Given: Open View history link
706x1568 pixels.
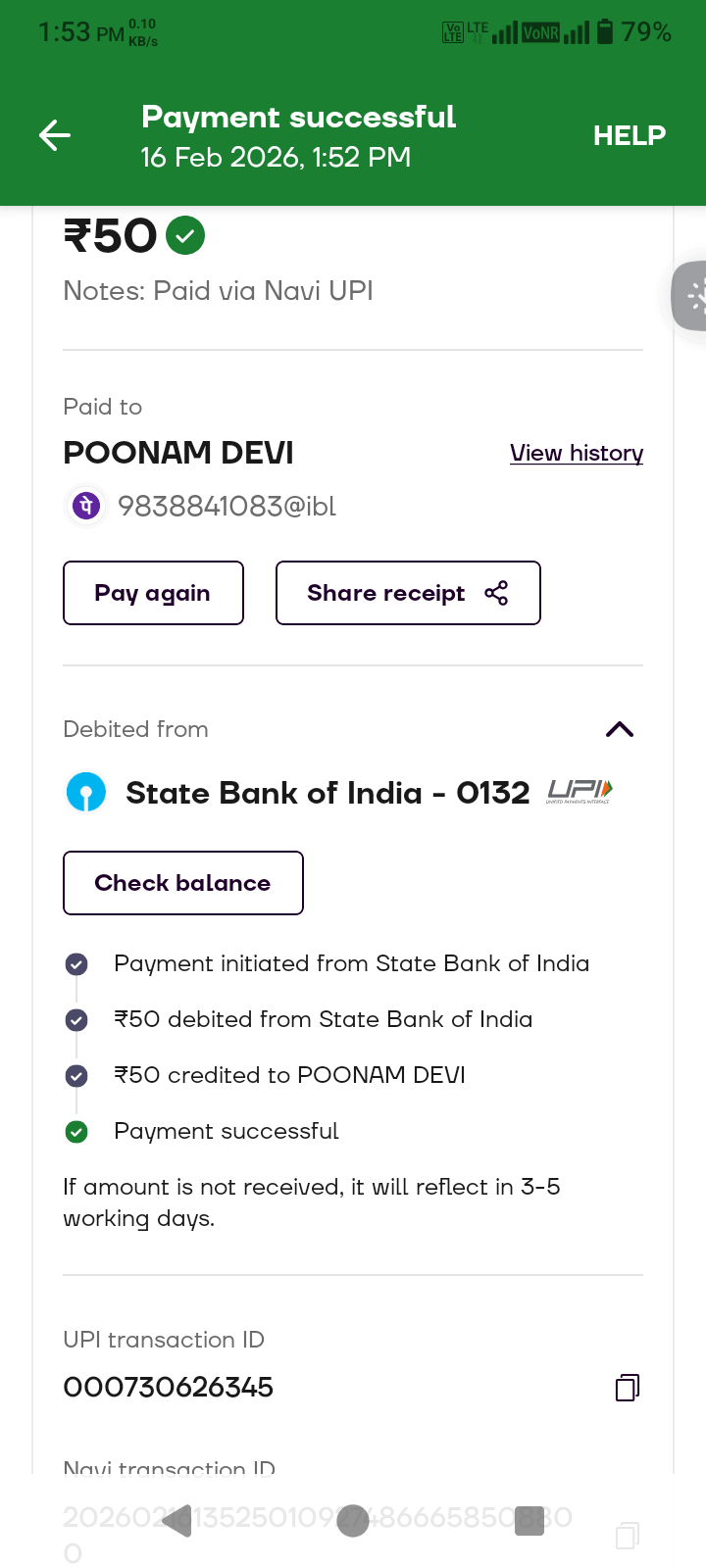Looking at the screenshot, I should click(x=577, y=453).
